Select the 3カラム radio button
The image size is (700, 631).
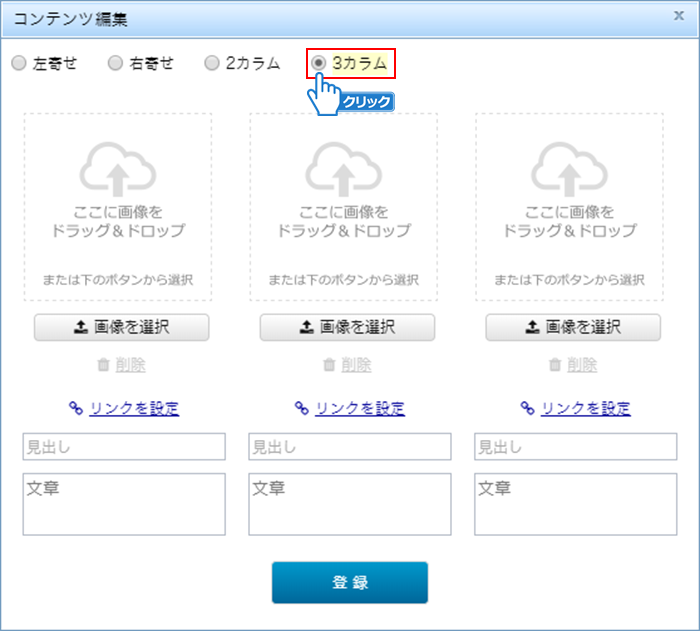[319, 64]
